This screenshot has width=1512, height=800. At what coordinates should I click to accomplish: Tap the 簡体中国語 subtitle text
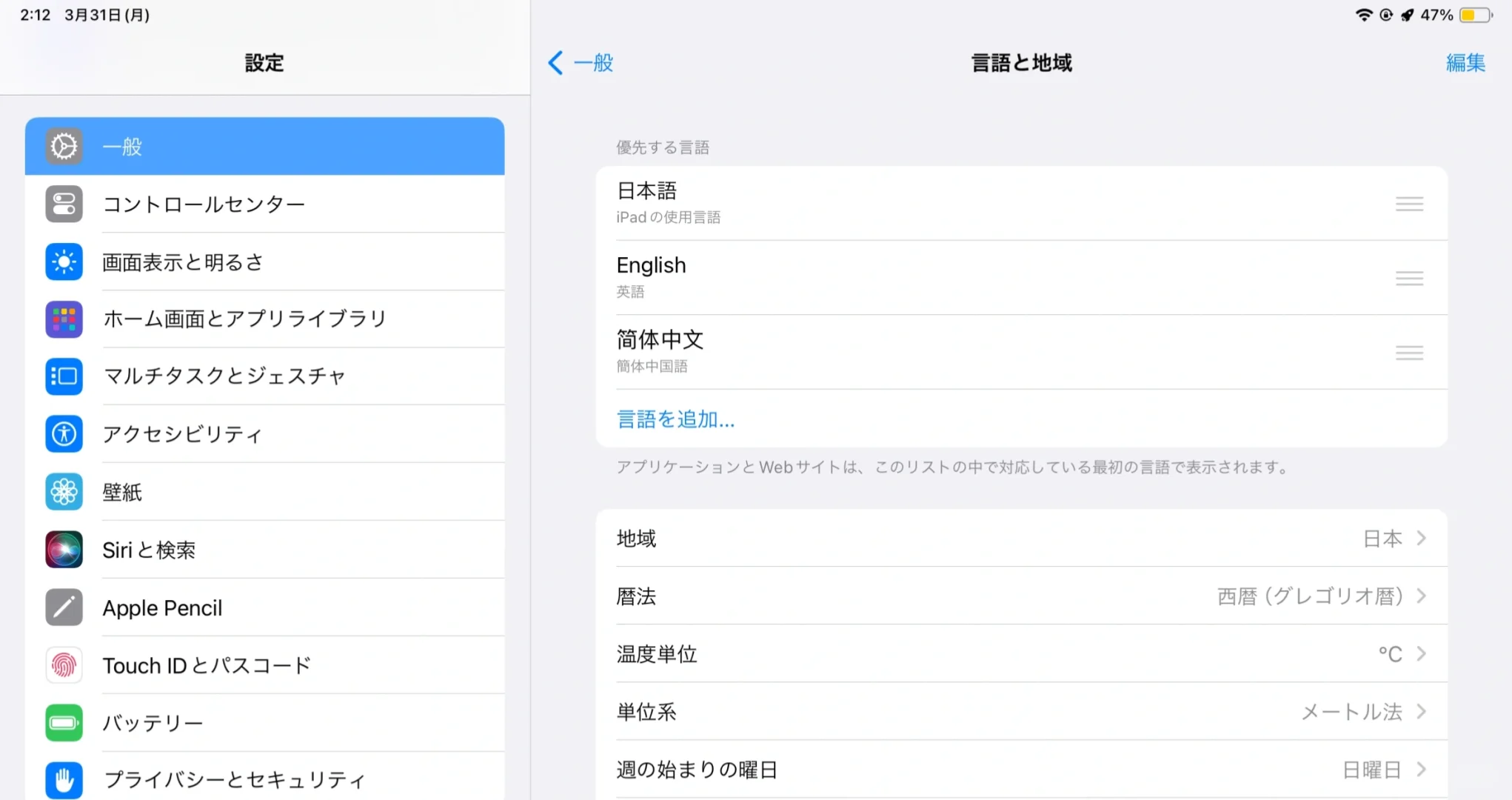tap(652, 366)
